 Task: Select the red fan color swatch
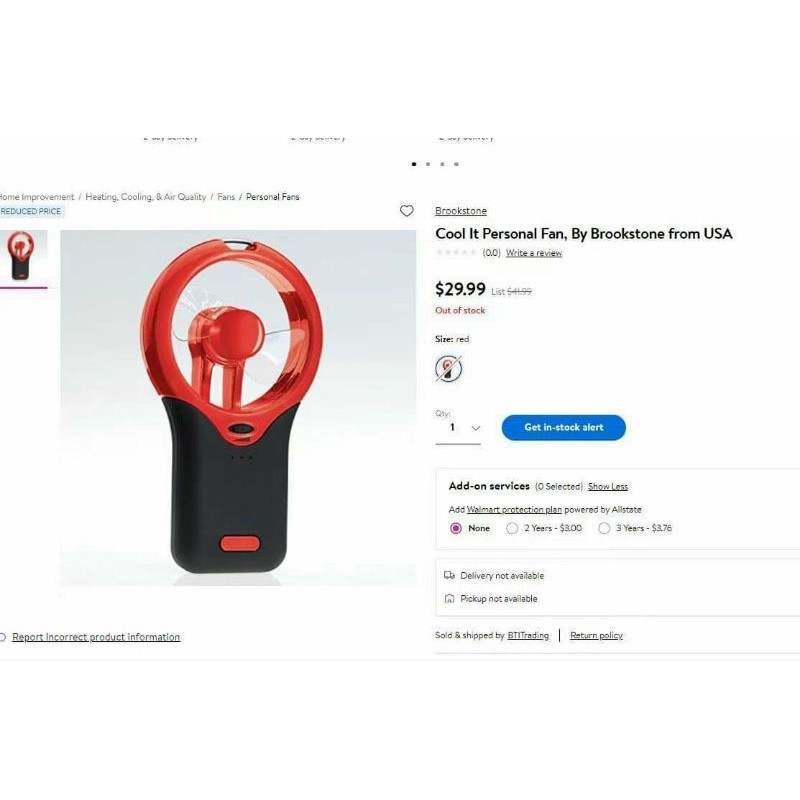pyautogui.click(x=448, y=368)
